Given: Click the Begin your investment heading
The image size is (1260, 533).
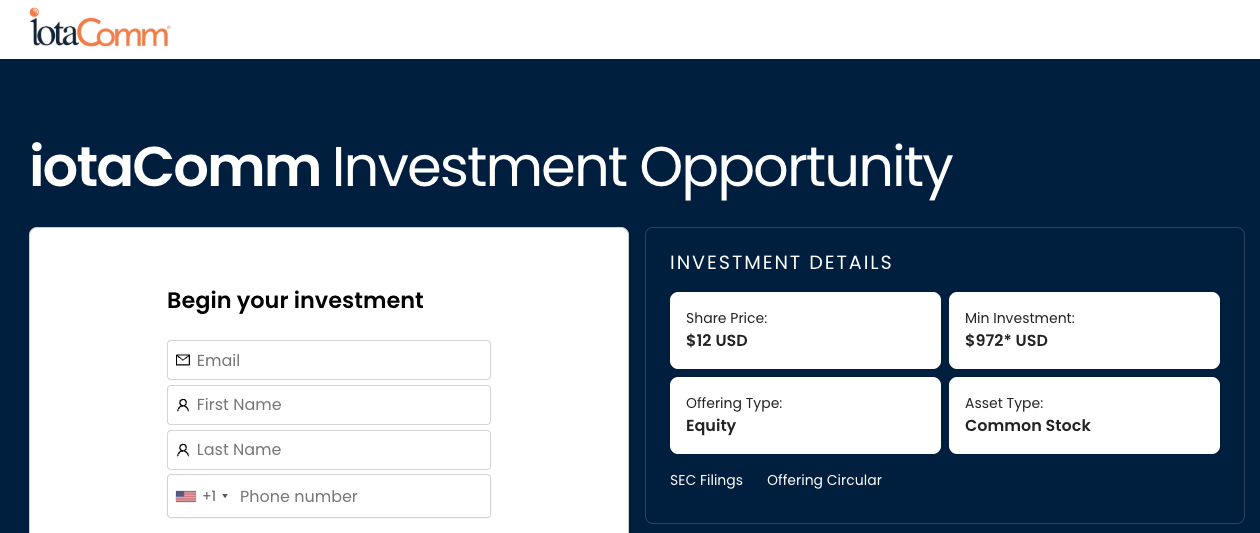Looking at the screenshot, I should tap(295, 300).
